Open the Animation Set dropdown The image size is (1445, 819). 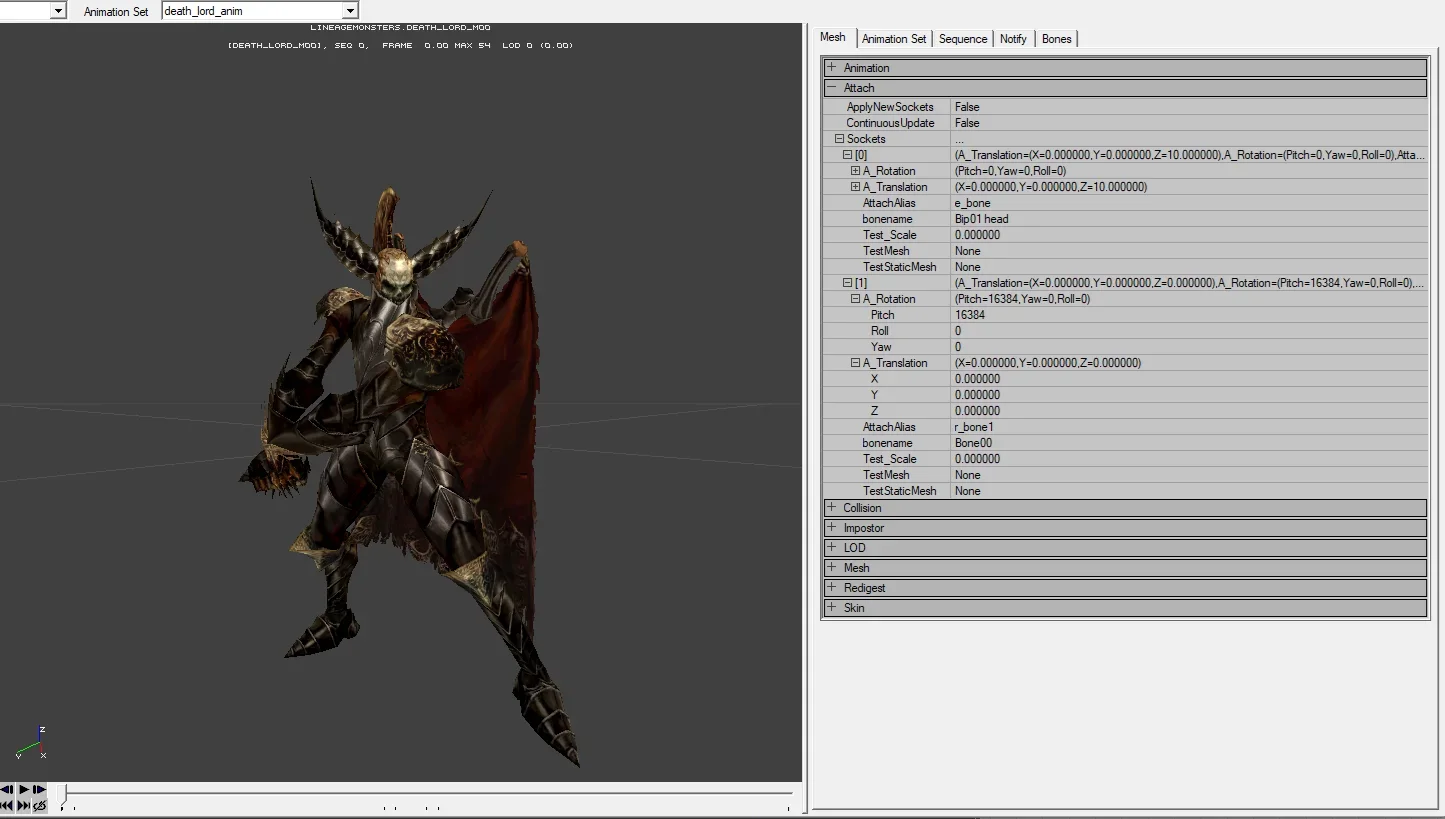pyautogui.click(x=349, y=11)
